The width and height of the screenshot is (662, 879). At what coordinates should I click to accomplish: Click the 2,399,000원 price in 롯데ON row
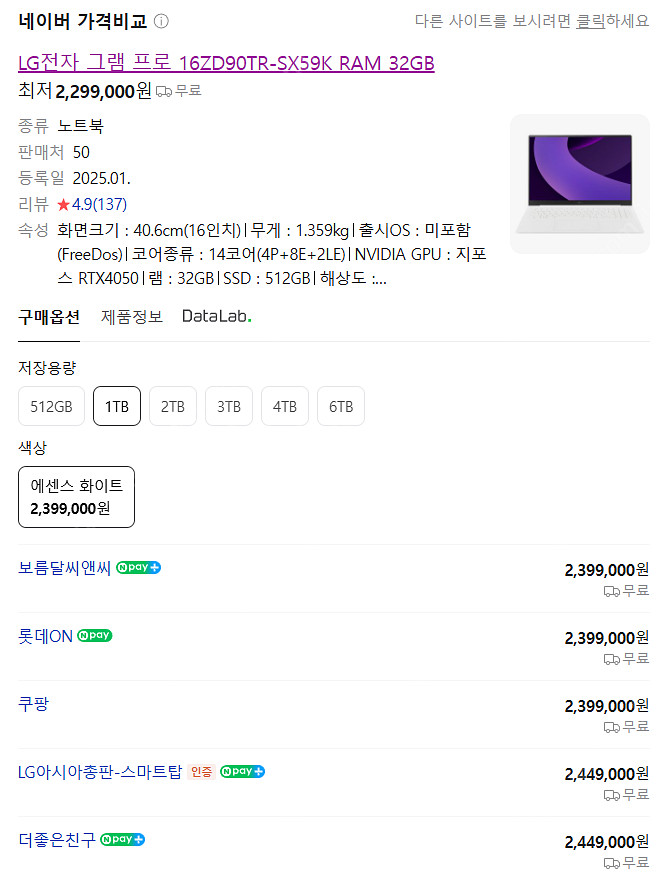pos(607,638)
